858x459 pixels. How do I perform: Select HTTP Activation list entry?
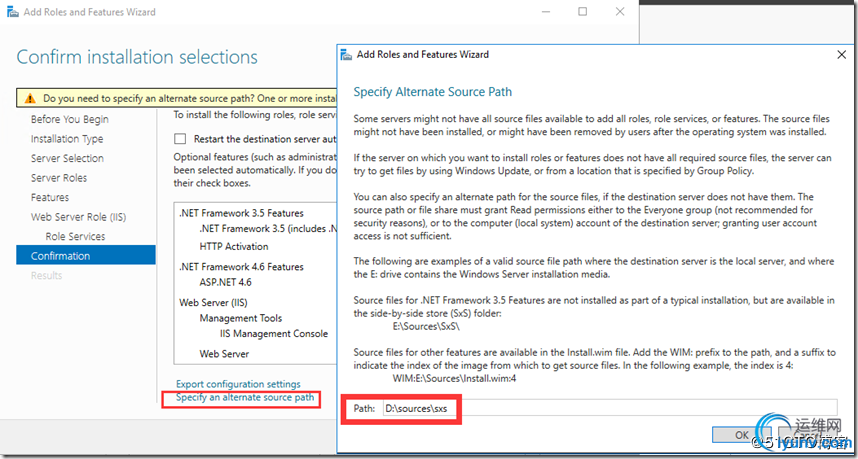pyautogui.click(x=234, y=246)
